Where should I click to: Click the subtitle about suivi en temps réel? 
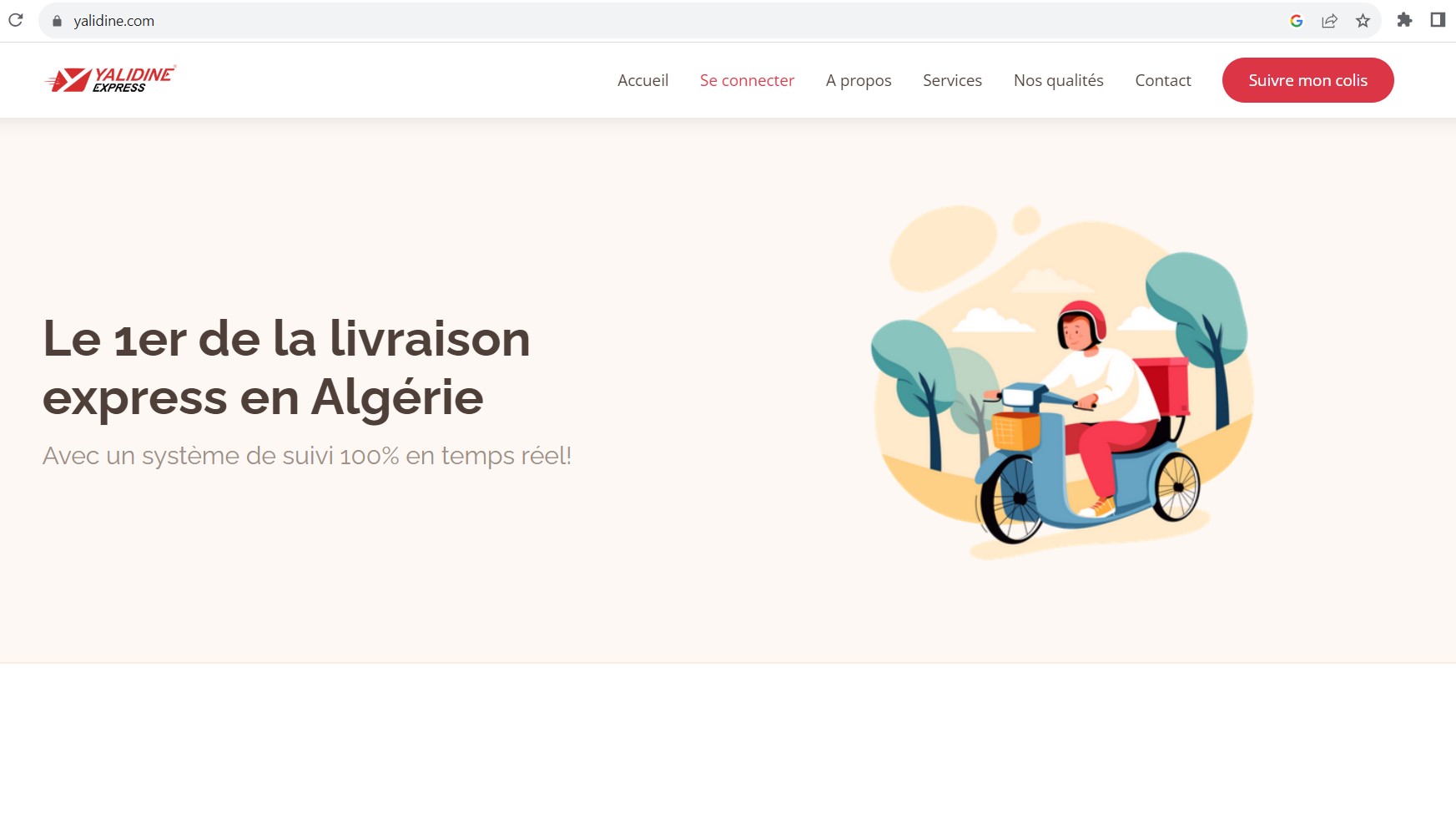tap(307, 456)
